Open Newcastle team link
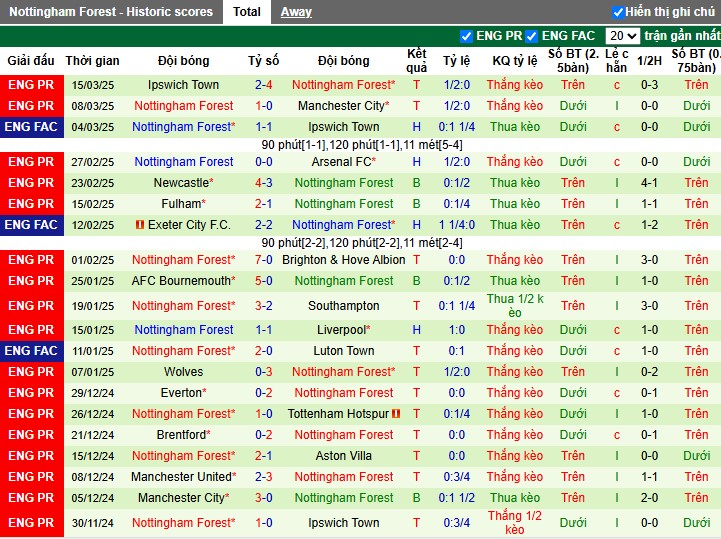The image size is (721, 539). point(183,183)
